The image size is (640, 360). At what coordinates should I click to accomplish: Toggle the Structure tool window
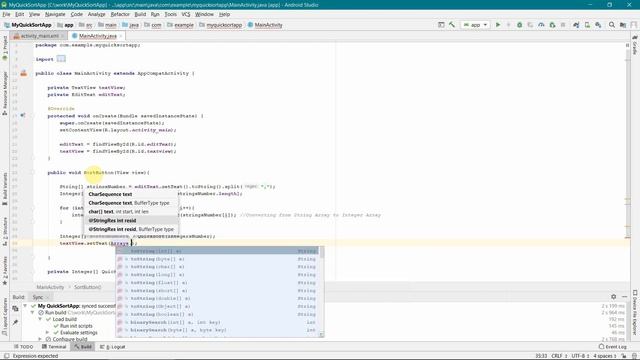pyautogui.click(x=5, y=231)
